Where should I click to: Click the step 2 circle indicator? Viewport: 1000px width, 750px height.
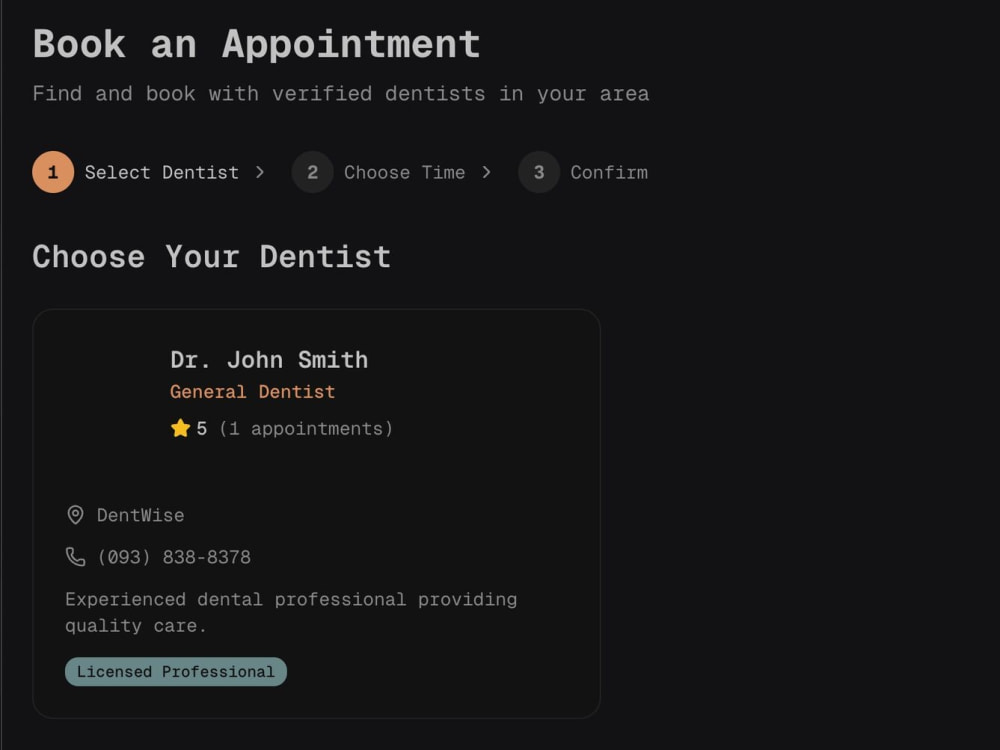(x=312, y=172)
